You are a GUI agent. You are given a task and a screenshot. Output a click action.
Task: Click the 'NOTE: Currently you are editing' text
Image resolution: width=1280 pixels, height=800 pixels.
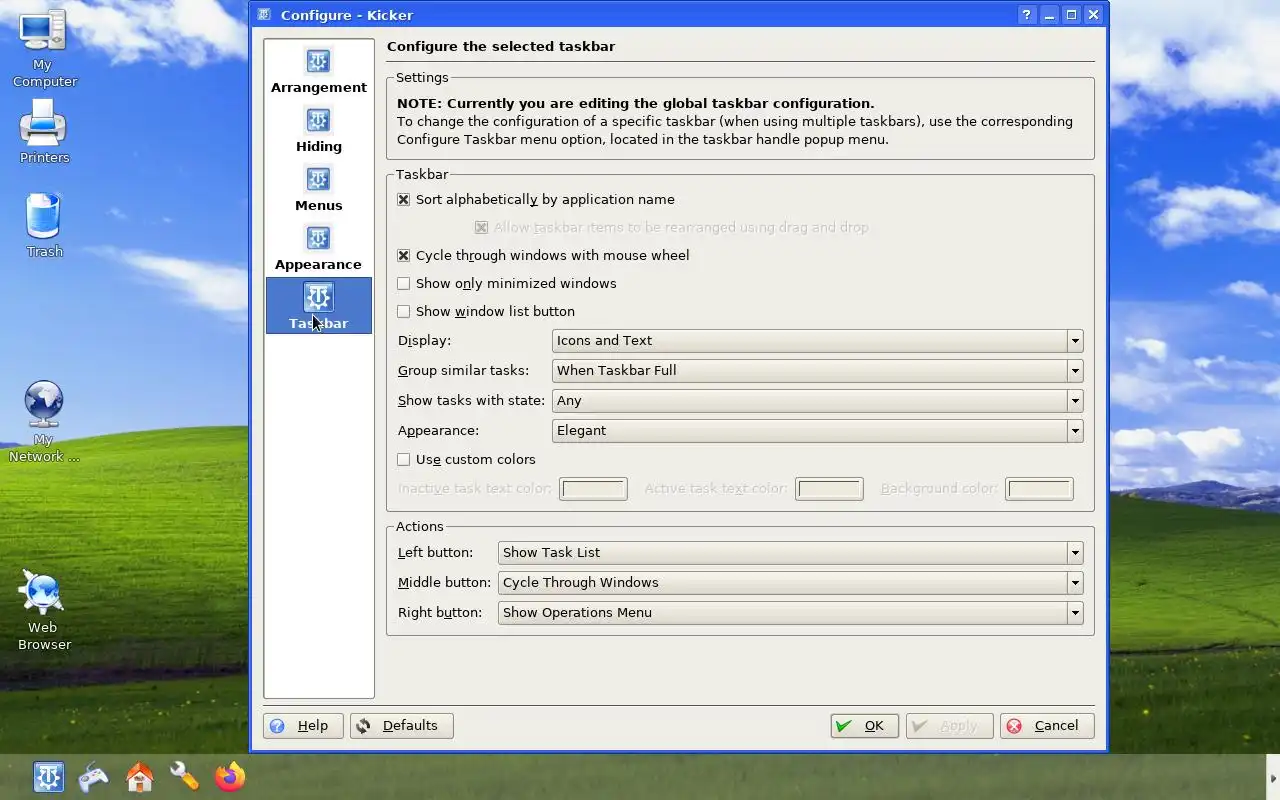click(635, 103)
